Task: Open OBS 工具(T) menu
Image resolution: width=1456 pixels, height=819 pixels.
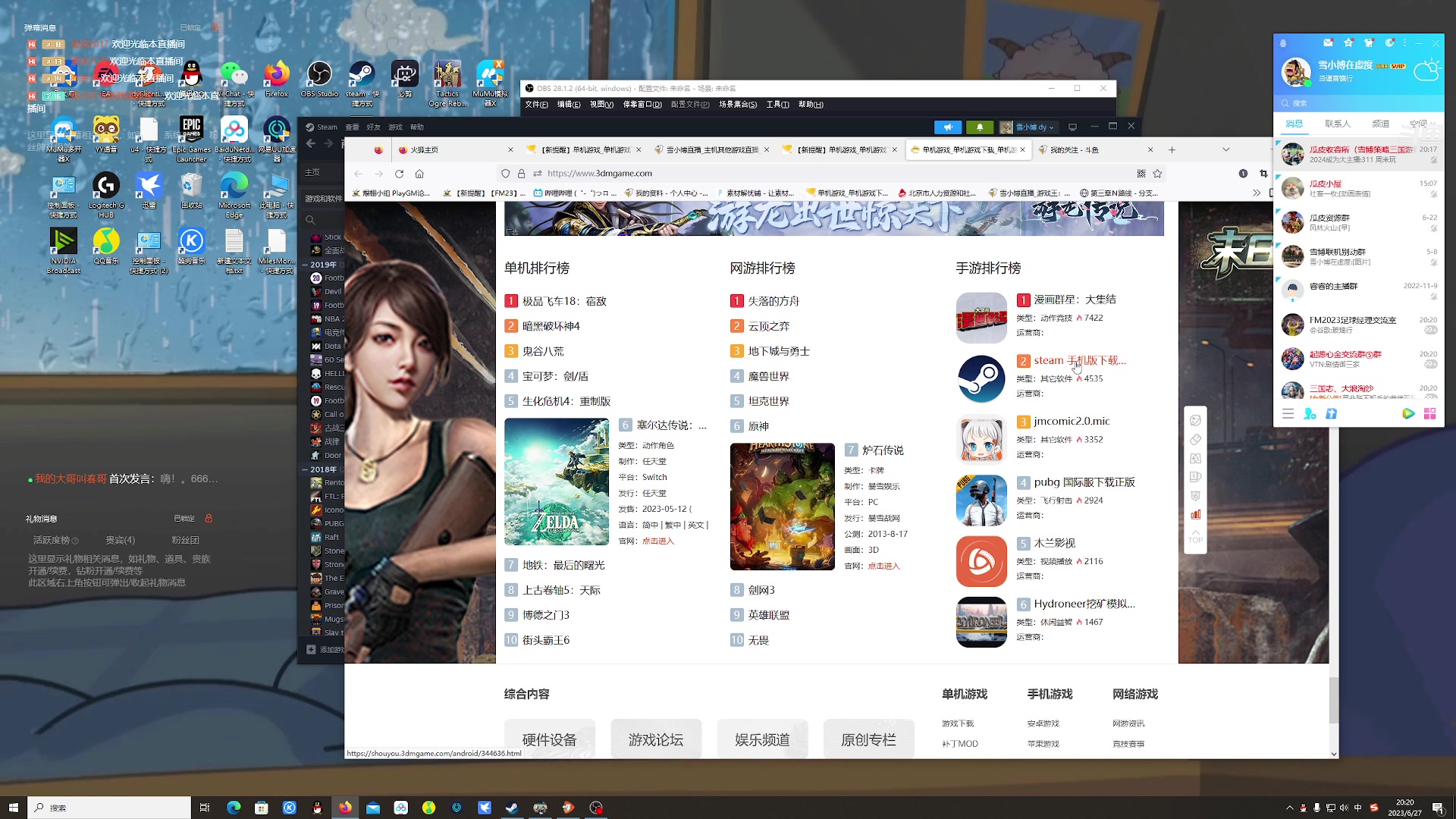Action: coord(777,105)
